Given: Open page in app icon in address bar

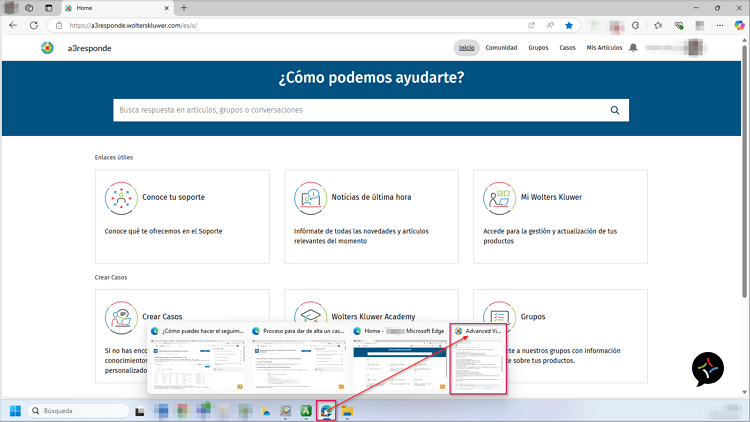Looking at the screenshot, I should 531,25.
